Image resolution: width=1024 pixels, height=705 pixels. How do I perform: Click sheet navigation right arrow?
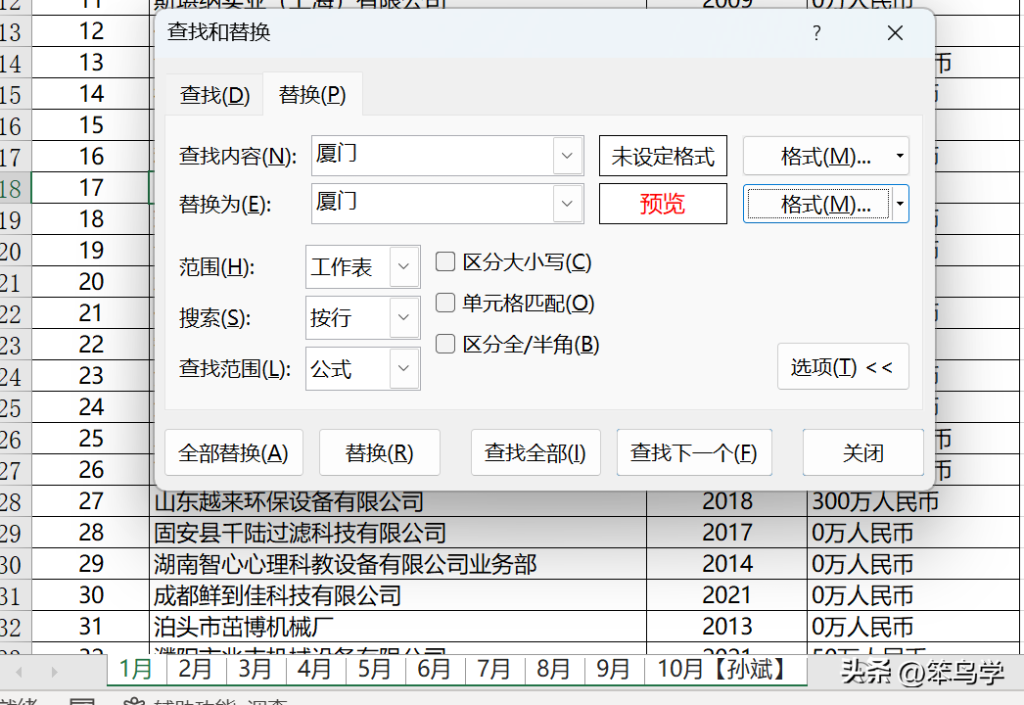point(54,672)
